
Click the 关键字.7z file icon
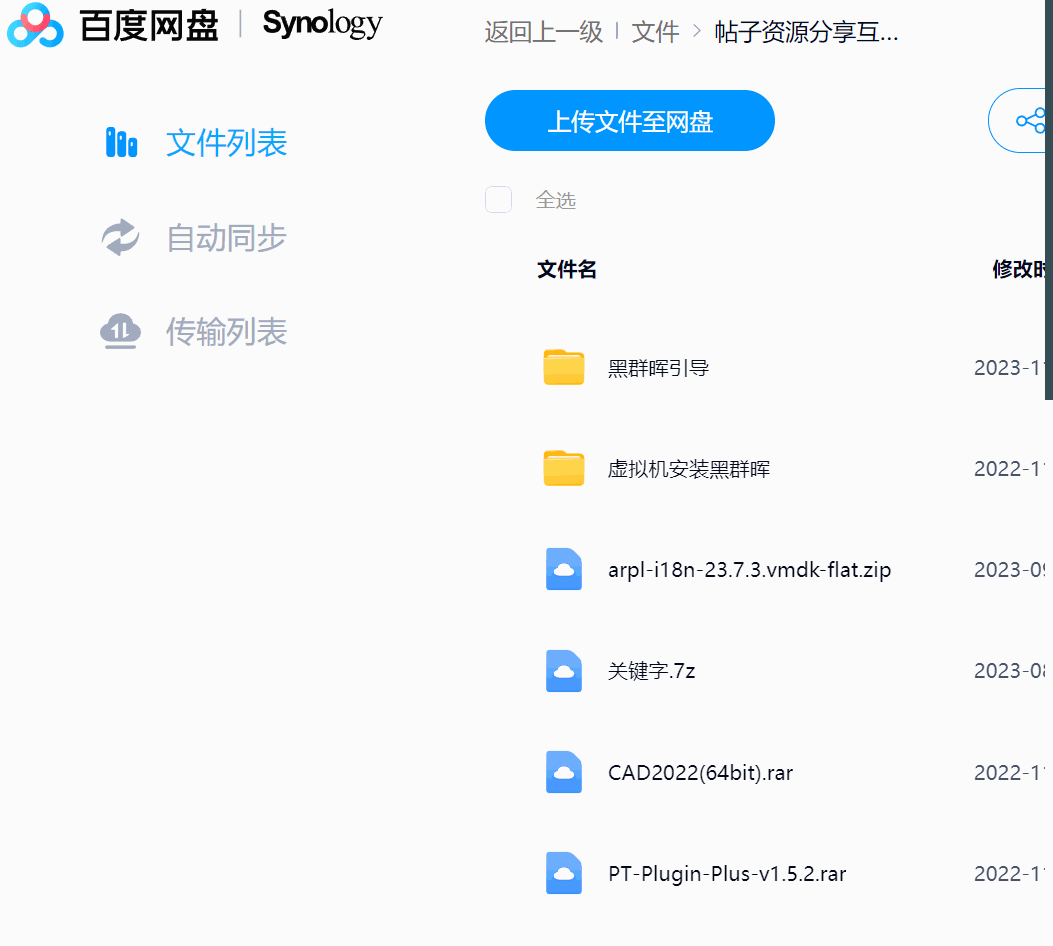564,671
